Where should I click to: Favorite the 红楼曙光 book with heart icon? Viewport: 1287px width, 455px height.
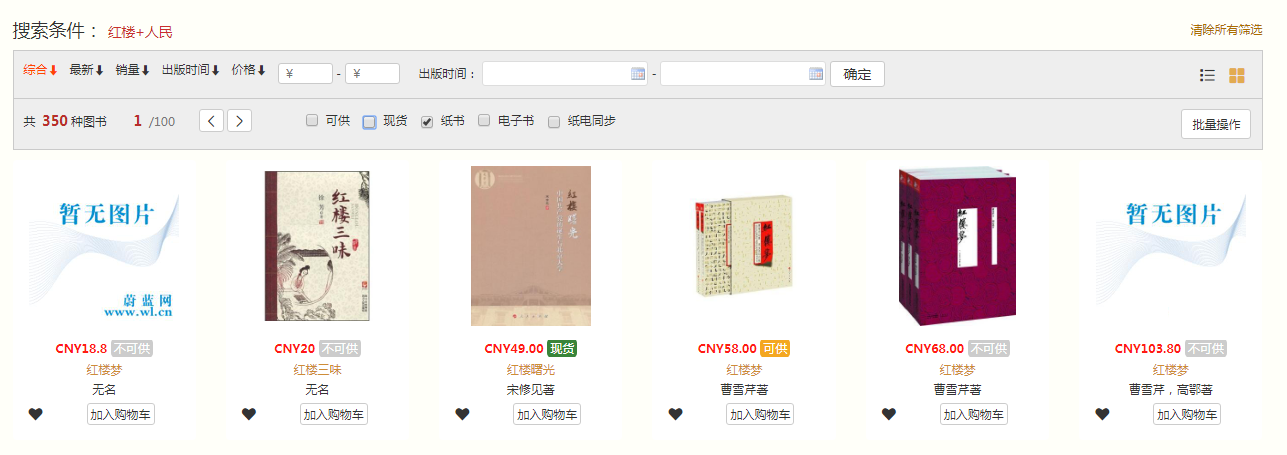[x=462, y=414]
